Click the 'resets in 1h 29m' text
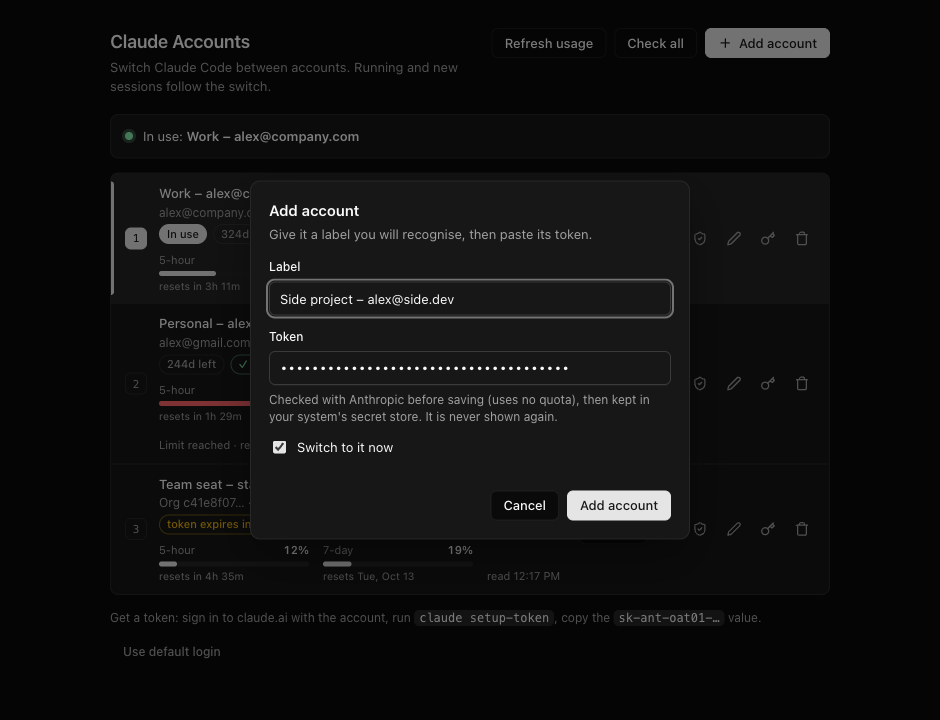Screen dimensions: 940x720 coord(200,416)
